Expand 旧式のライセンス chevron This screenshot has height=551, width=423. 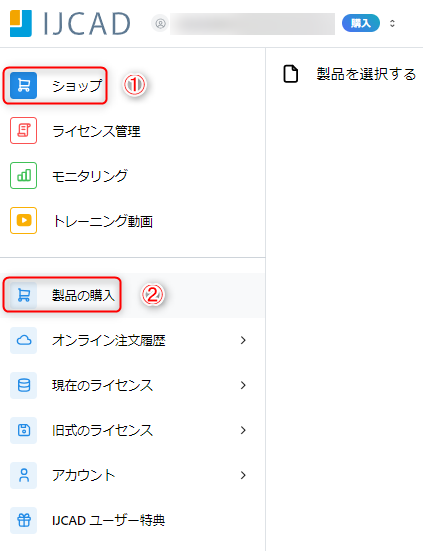[243, 430]
